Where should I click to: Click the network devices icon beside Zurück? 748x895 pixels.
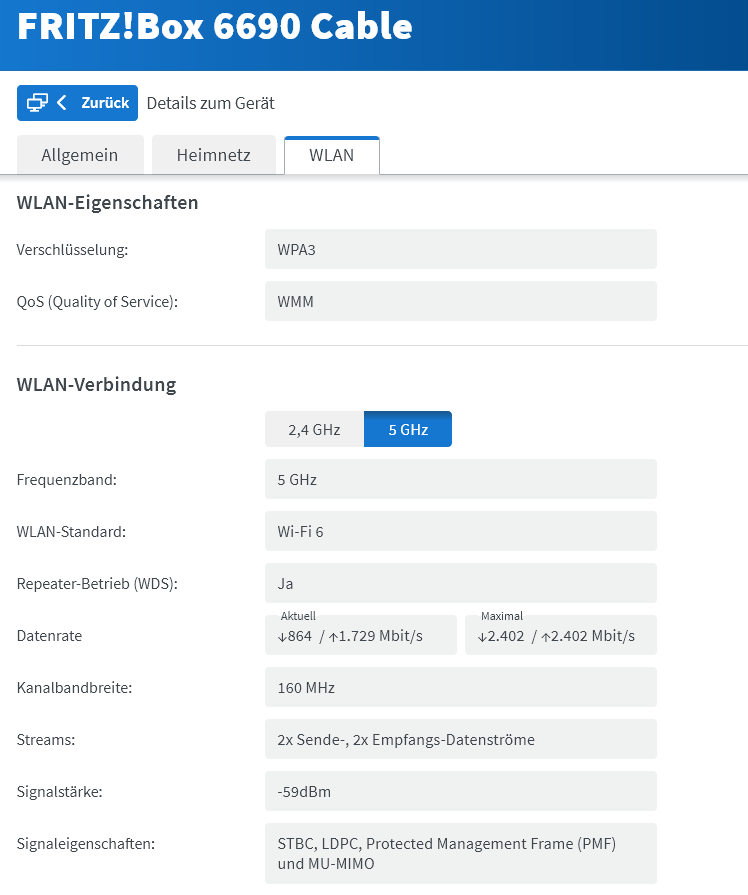pos(37,103)
